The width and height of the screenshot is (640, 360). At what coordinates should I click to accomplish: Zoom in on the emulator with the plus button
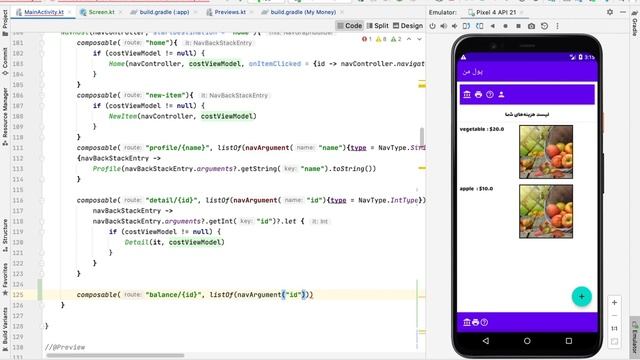click(614, 302)
